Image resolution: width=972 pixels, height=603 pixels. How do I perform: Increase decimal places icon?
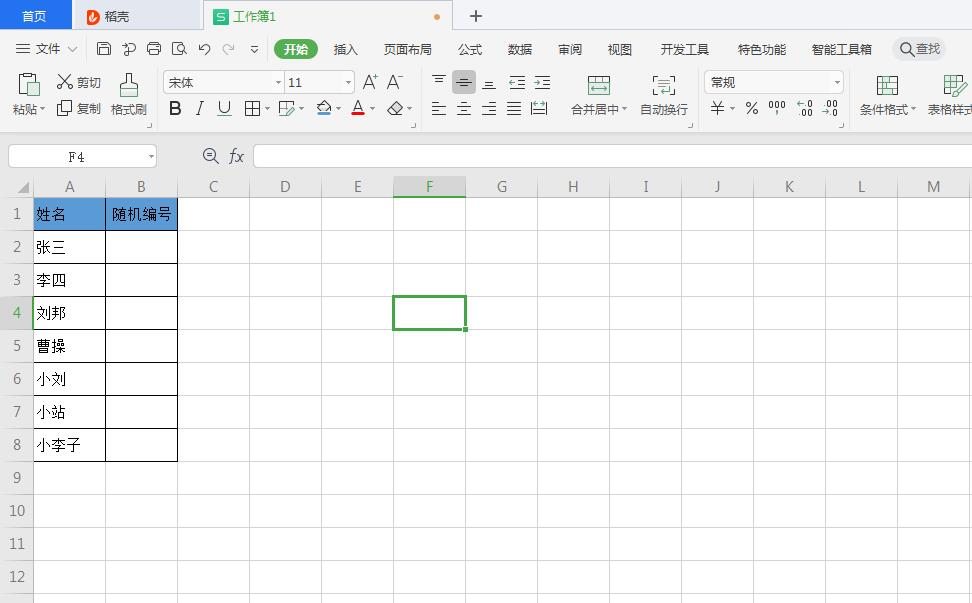802,109
